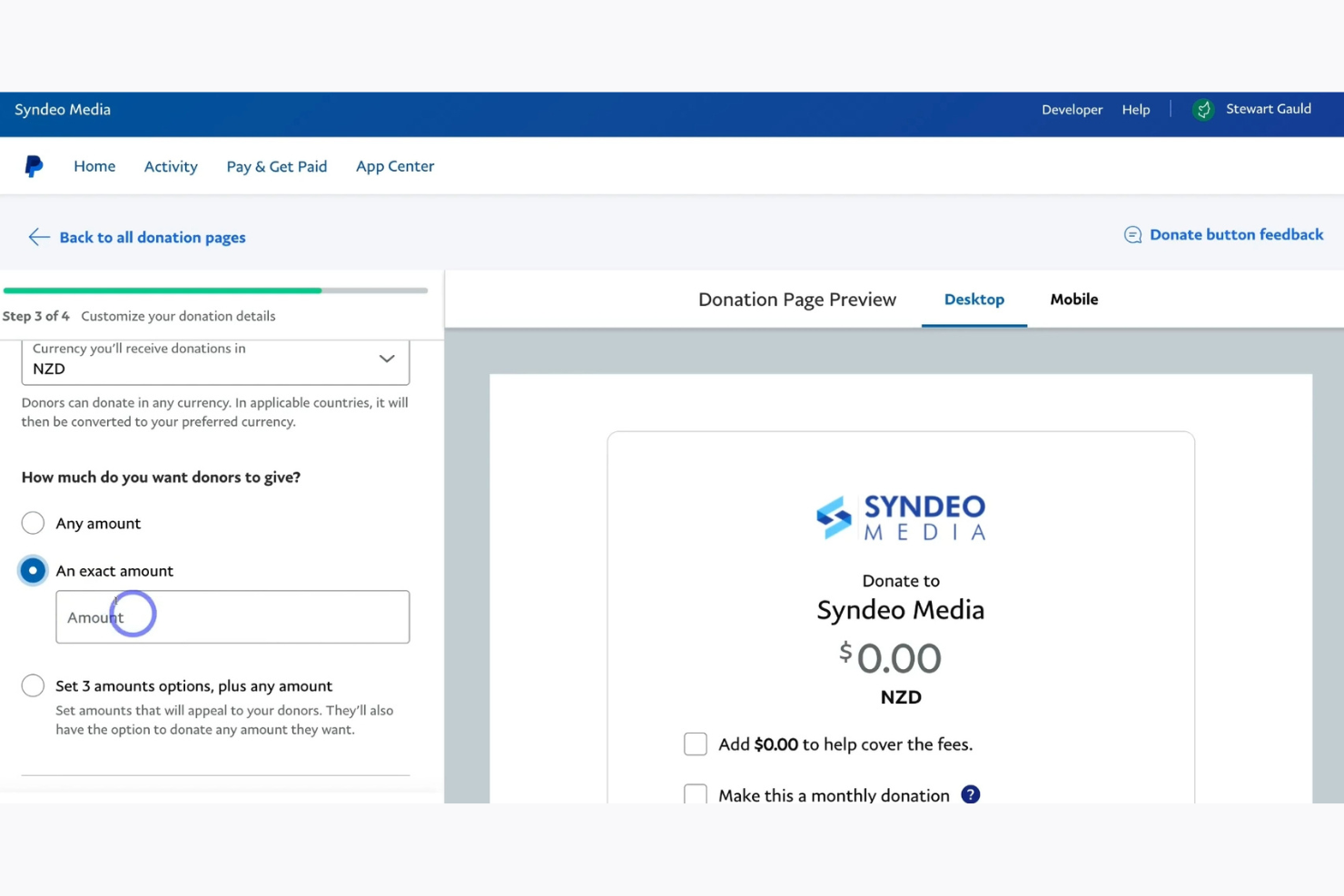Open the App Center menu item
This screenshot has height=896, width=1344.
395,166
